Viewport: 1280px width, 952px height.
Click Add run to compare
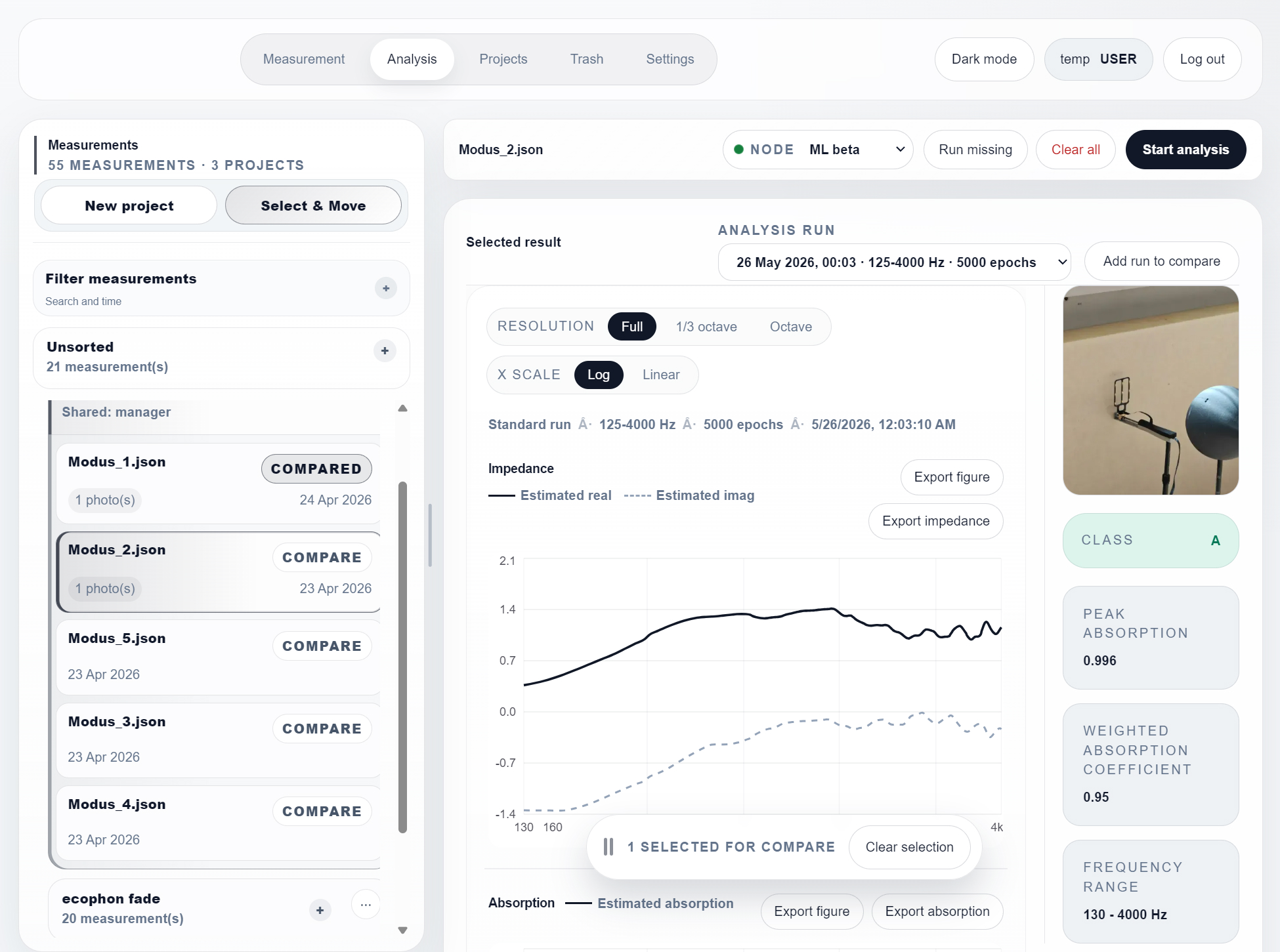[x=1161, y=261]
